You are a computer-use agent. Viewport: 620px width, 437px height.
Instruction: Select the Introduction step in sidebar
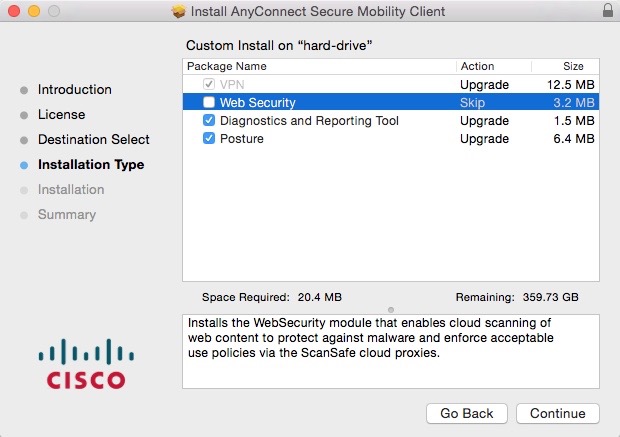[x=74, y=89]
